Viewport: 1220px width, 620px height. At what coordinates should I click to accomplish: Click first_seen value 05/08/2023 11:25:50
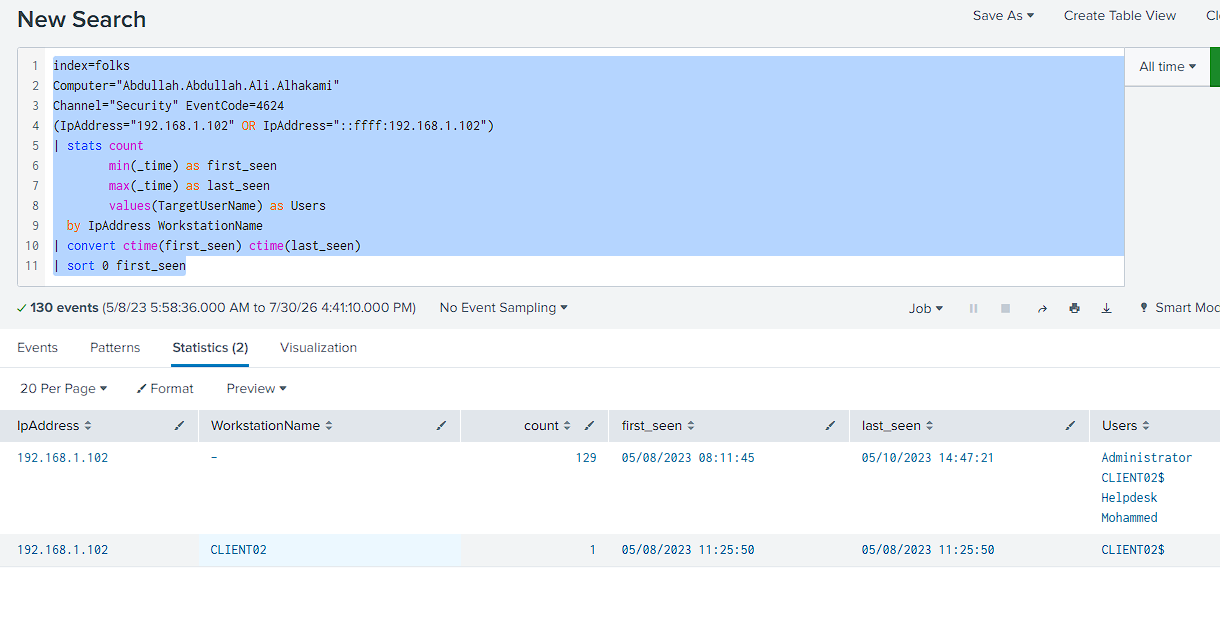click(688, 550)
